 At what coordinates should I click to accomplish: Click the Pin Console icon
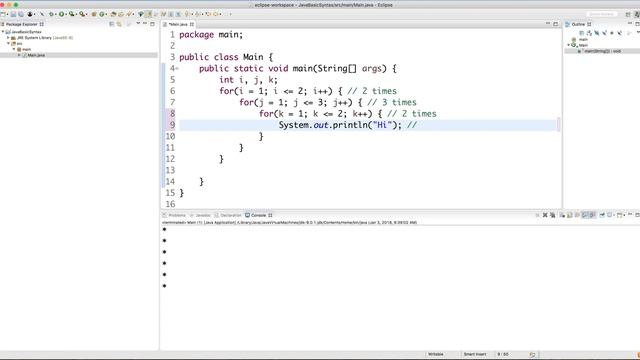(602, 215)
